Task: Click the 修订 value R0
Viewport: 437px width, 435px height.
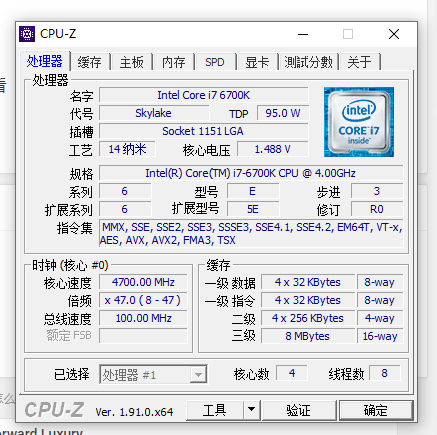Action: tap(377, 209)
